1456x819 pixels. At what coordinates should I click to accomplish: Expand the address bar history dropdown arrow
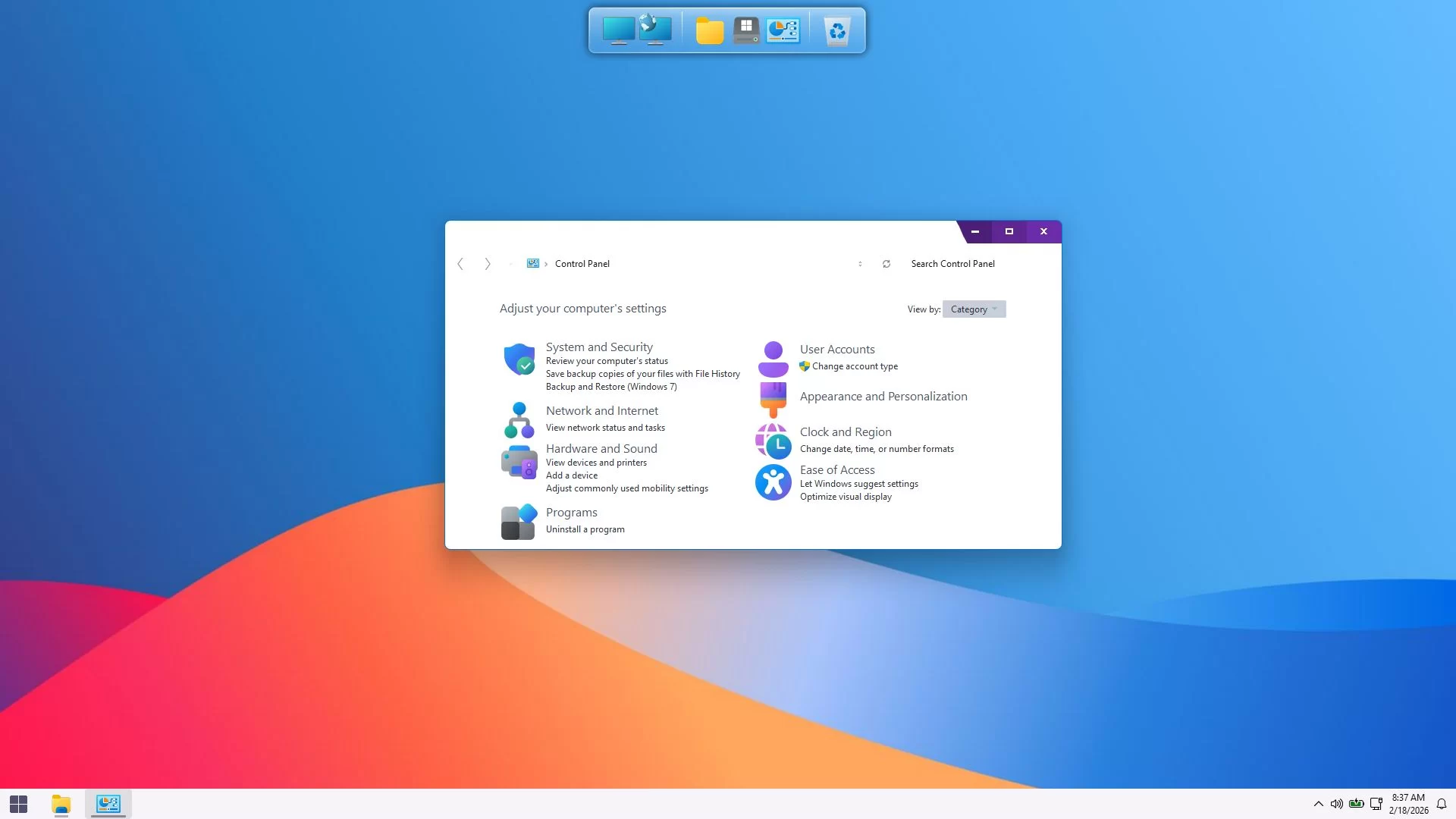click(x=860, y=264)
